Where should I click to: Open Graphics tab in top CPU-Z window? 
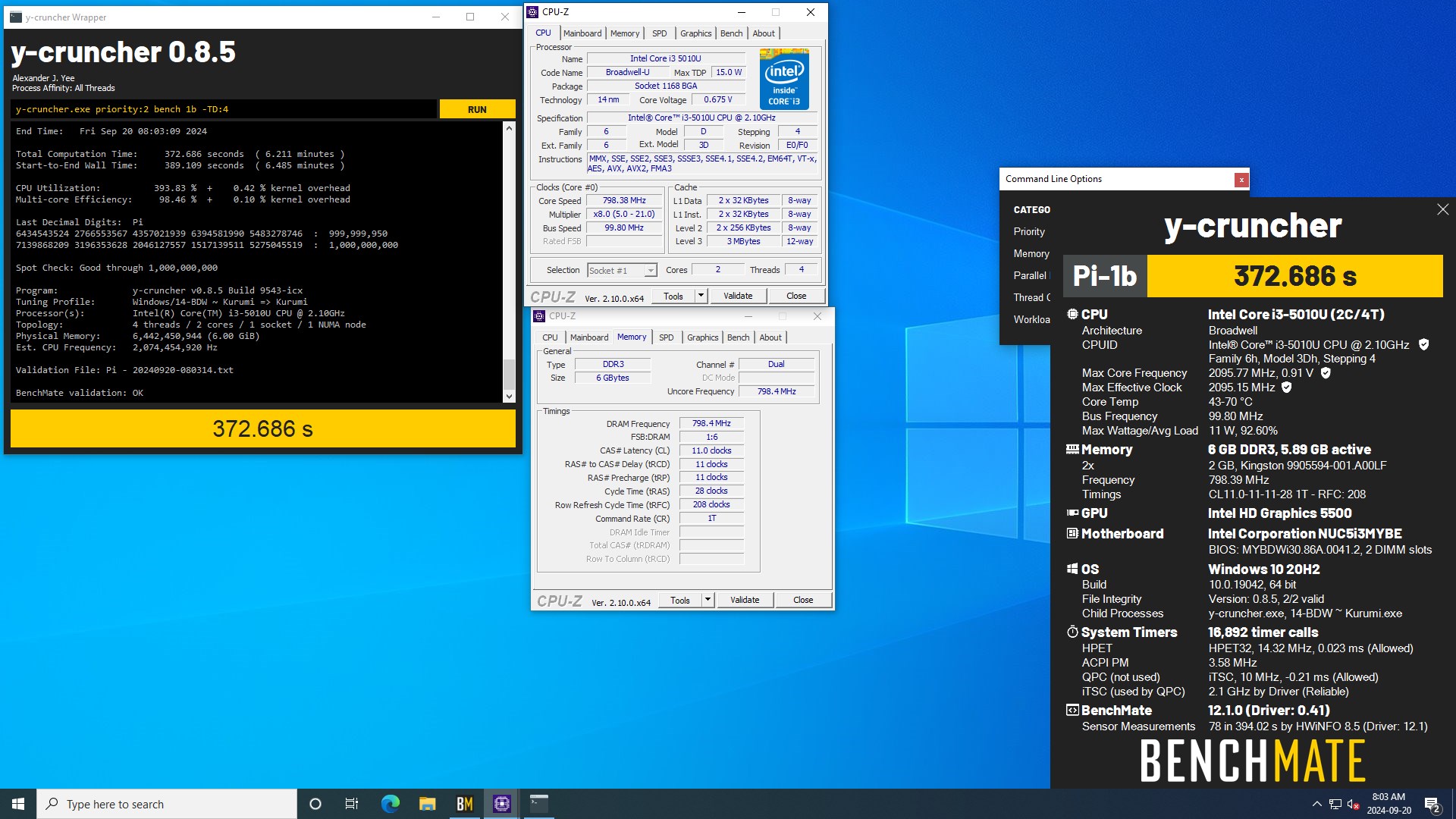[x=695, y=33]
